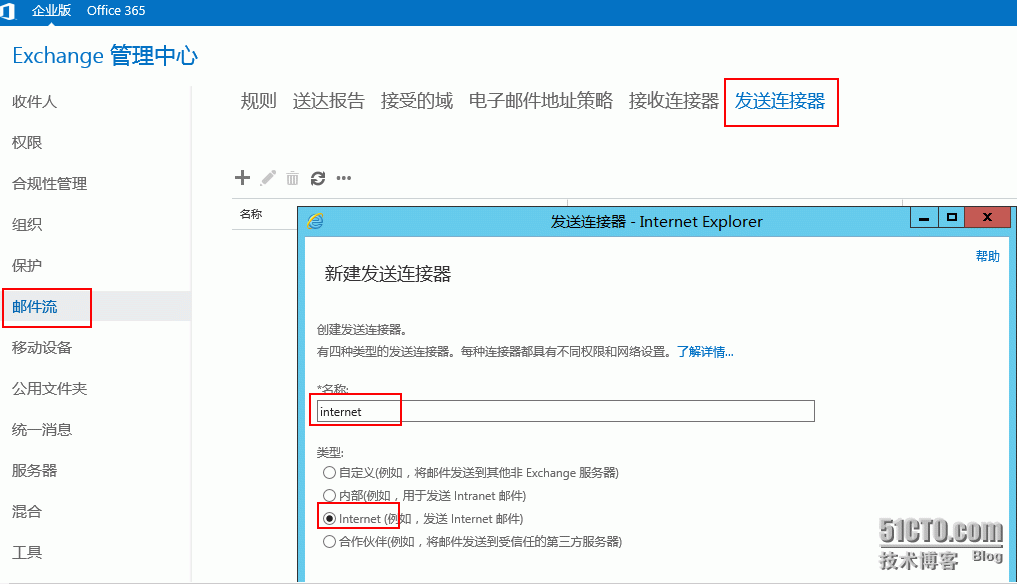Click the Office logo icon
Image resolution: width=1017 pixels, height=584 pixels.
tap(7, 11)
